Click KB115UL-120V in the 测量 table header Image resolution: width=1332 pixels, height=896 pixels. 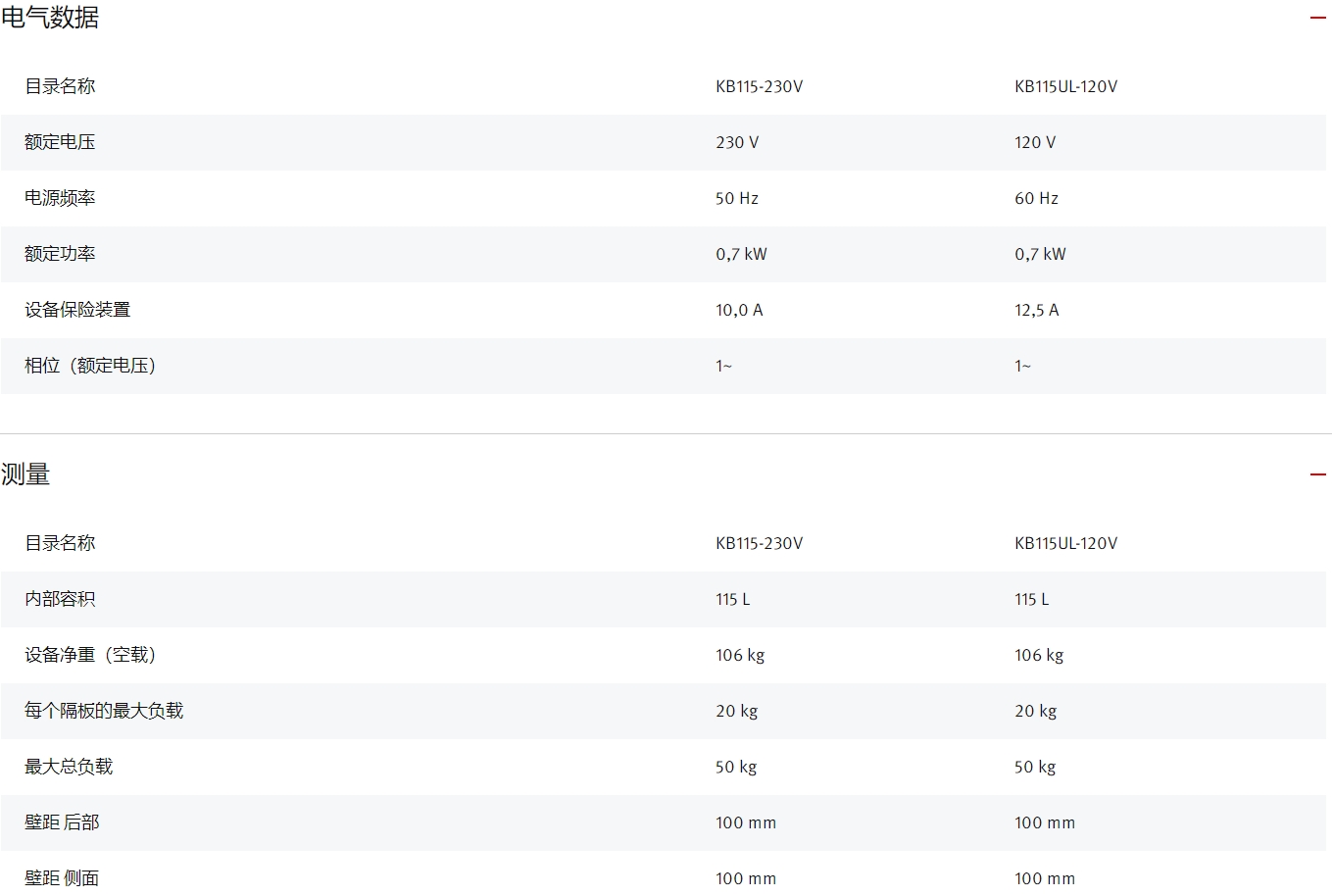pyautogui.click(x=1065, y=543)
